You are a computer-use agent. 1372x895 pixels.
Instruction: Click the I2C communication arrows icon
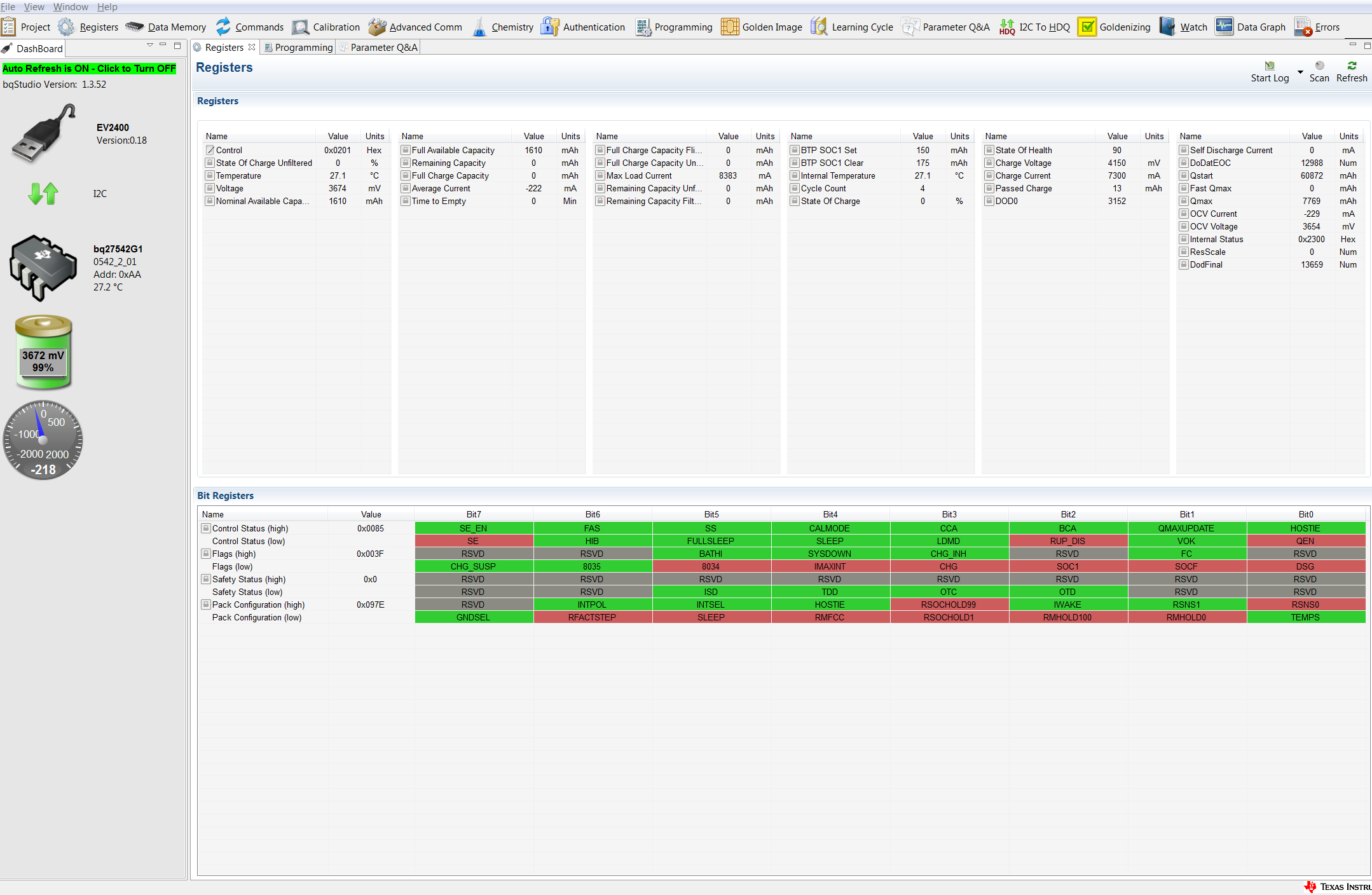coord(43,193)
